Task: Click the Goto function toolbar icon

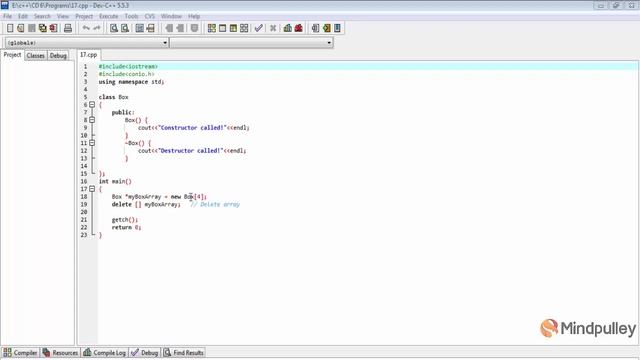Action: [140, 28]
